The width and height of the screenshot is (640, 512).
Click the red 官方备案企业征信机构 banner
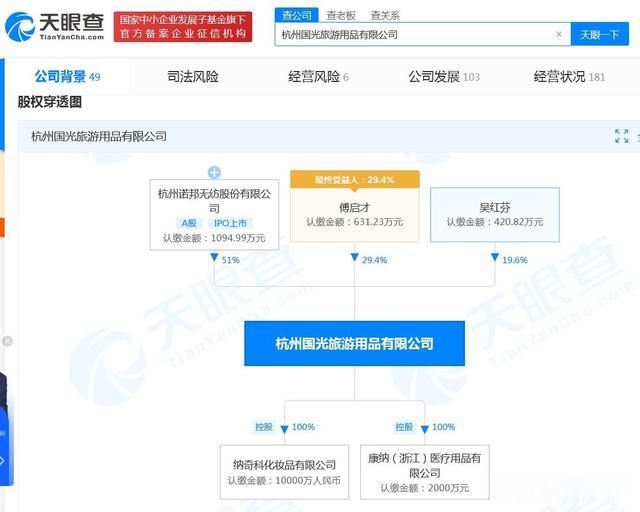click(x=183, y=26)
